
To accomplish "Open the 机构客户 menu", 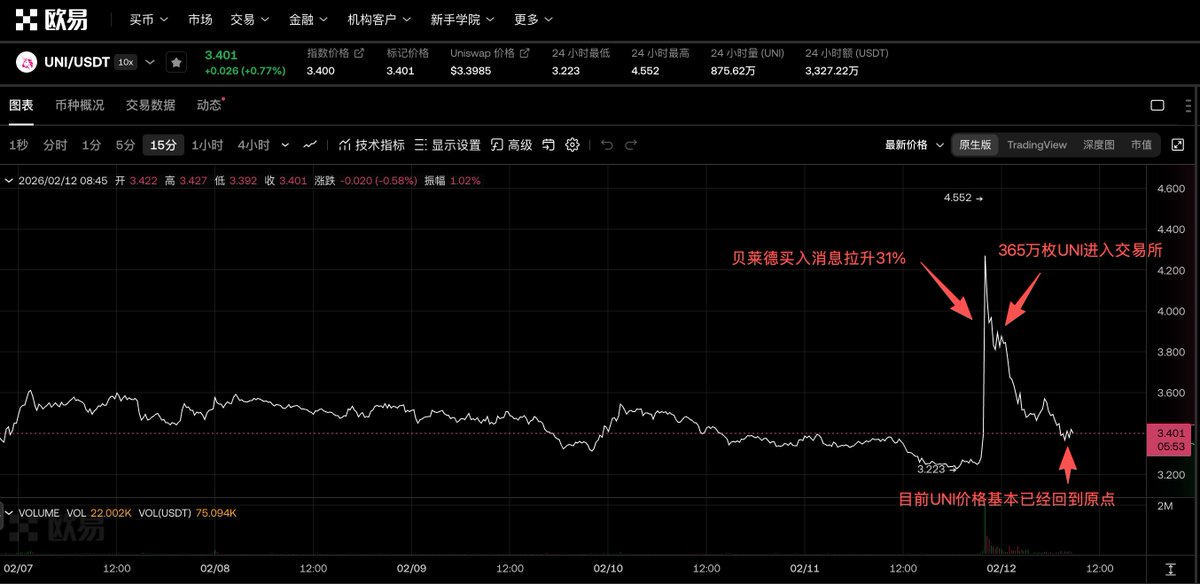I will pyautogui.click(x=379, y=19).
